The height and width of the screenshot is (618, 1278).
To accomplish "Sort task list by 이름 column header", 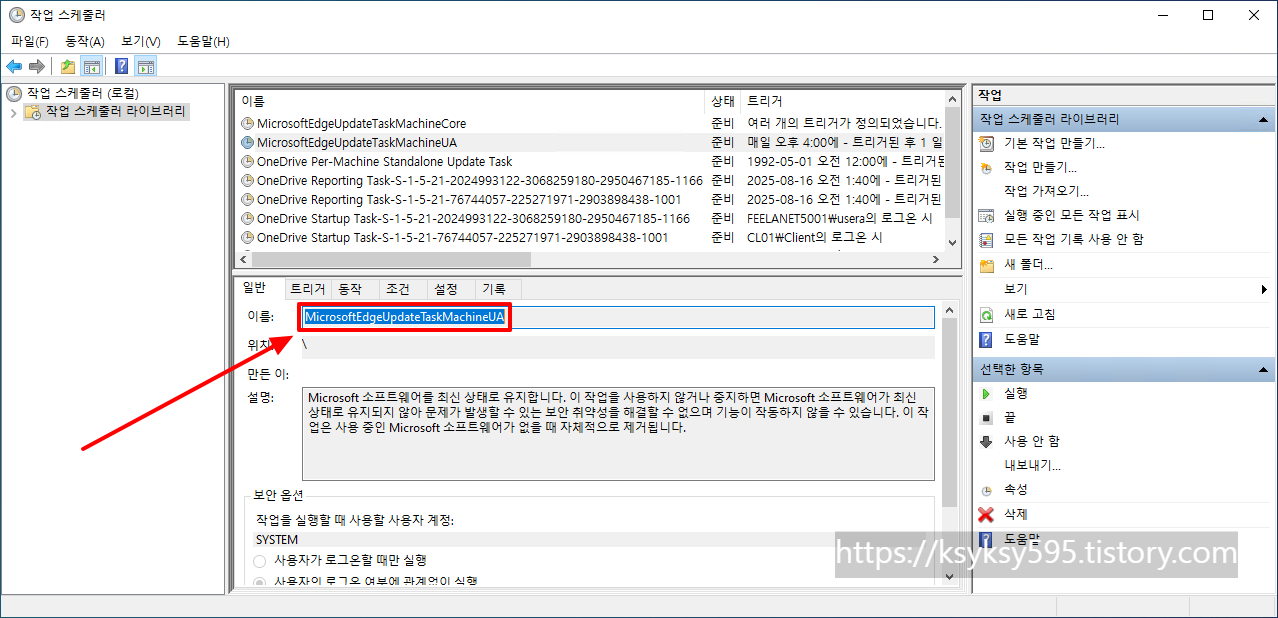I will [470, 101].
